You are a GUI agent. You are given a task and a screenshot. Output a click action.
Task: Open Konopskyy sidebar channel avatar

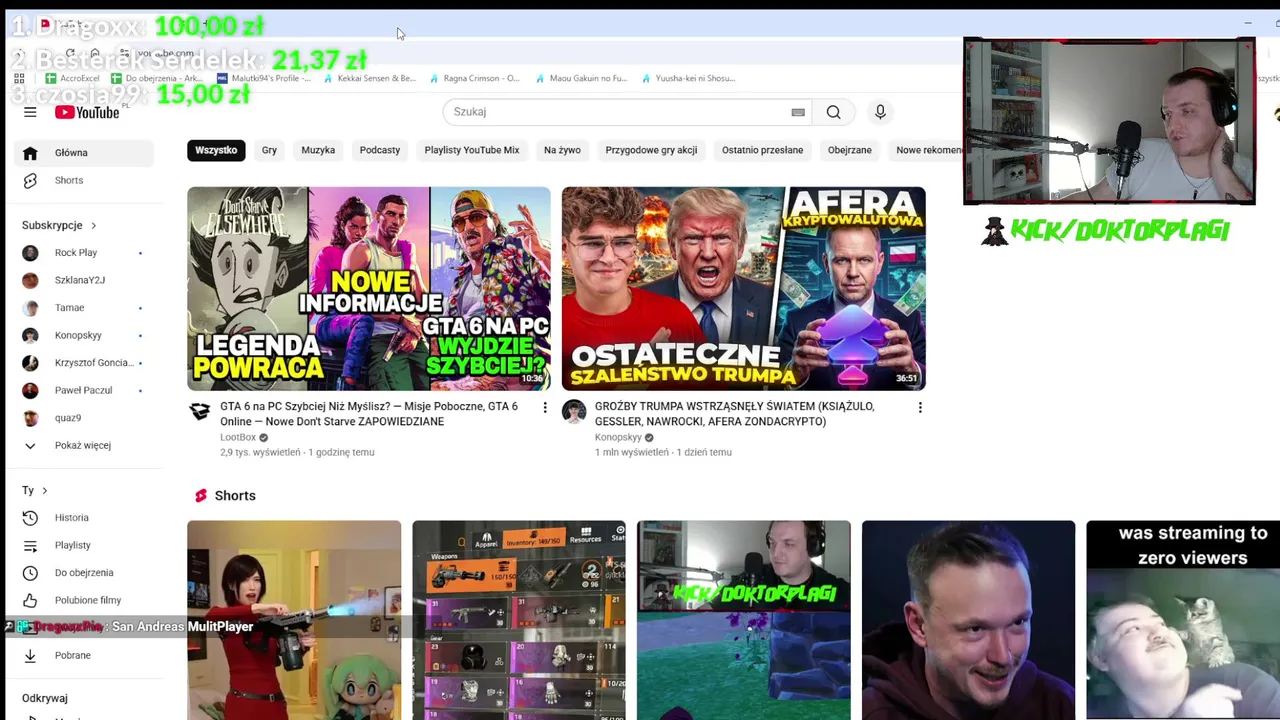[x=30, y=335]
